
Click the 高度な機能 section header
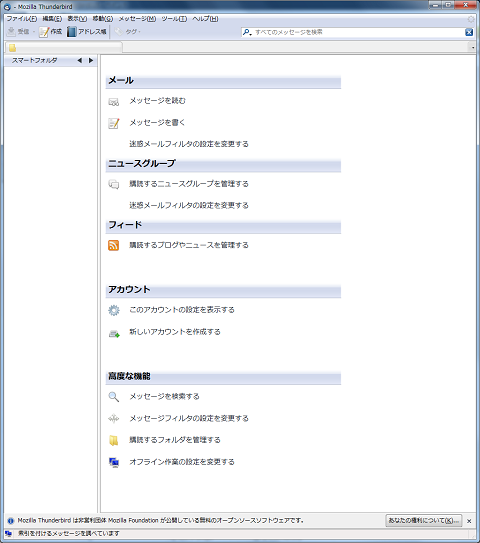[x=223, y=377]
